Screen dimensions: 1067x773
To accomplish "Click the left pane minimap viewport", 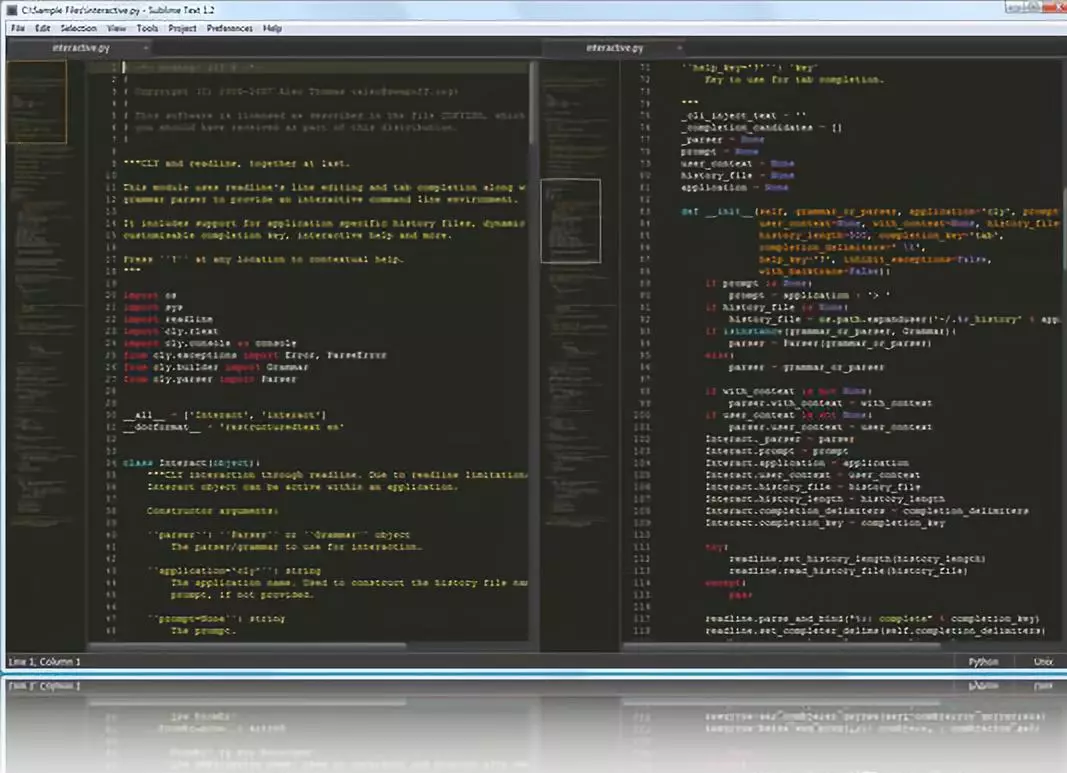I will [x=37, y=102].
